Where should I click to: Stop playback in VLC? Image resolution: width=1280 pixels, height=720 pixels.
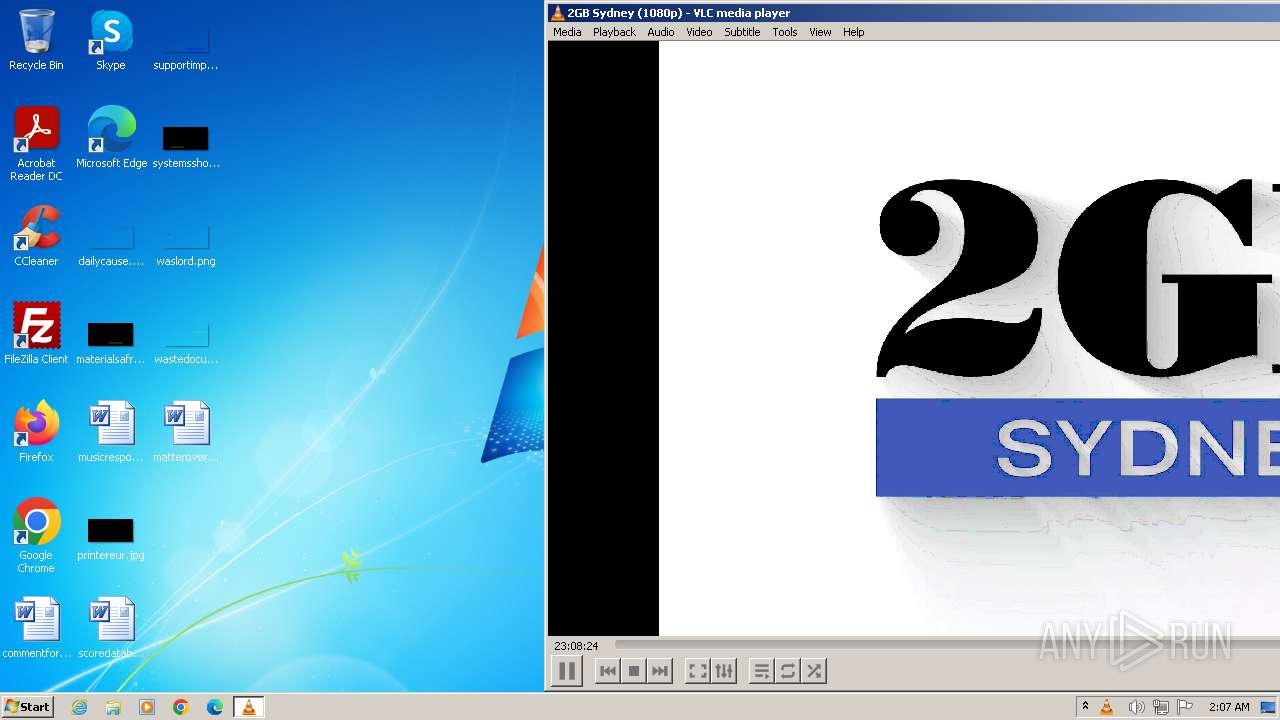coord(633,671)
